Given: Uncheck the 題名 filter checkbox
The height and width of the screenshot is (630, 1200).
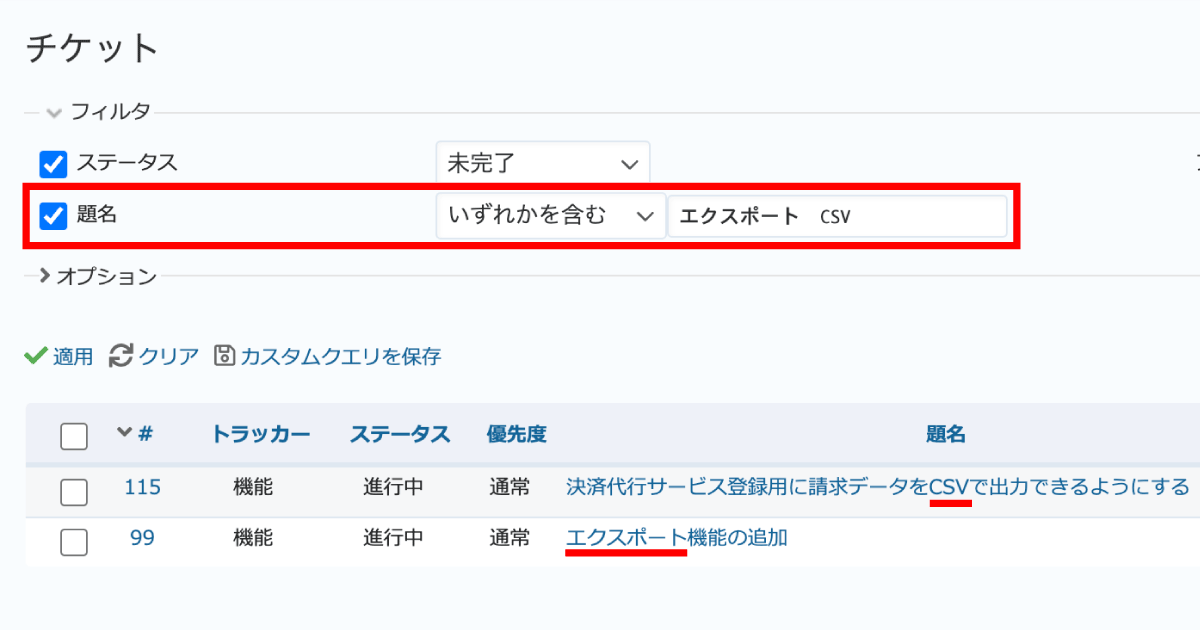Looking at the screenshot, I should point(53,215).
